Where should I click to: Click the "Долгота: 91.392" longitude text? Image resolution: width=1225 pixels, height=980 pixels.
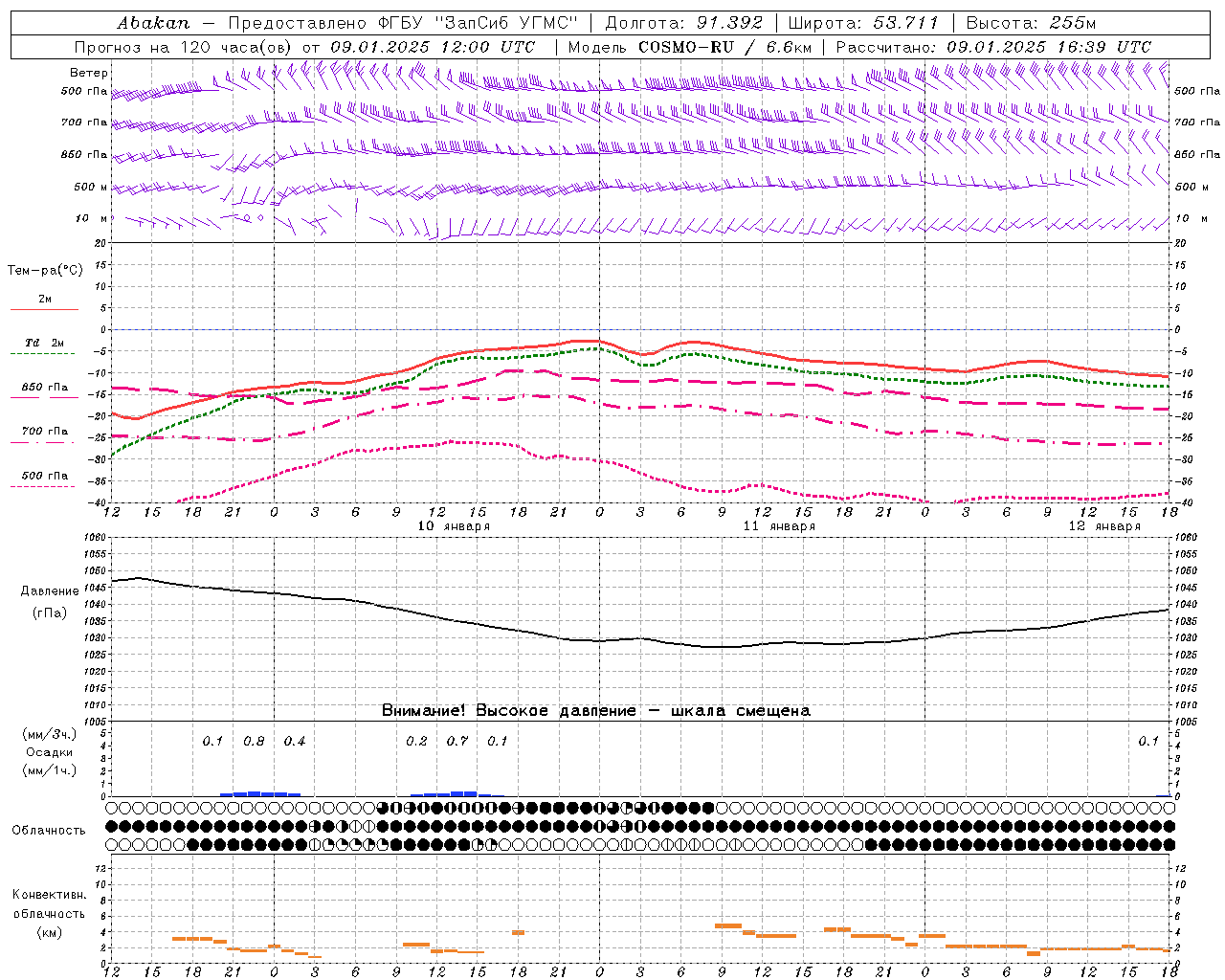tap(684, 23)
